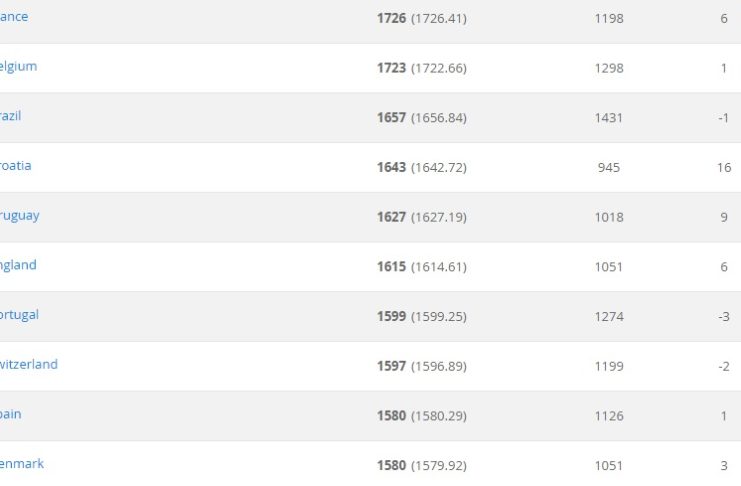Screen dimensions: 741x486
Task: Open the Switzerland link
Action: (28, 364)
